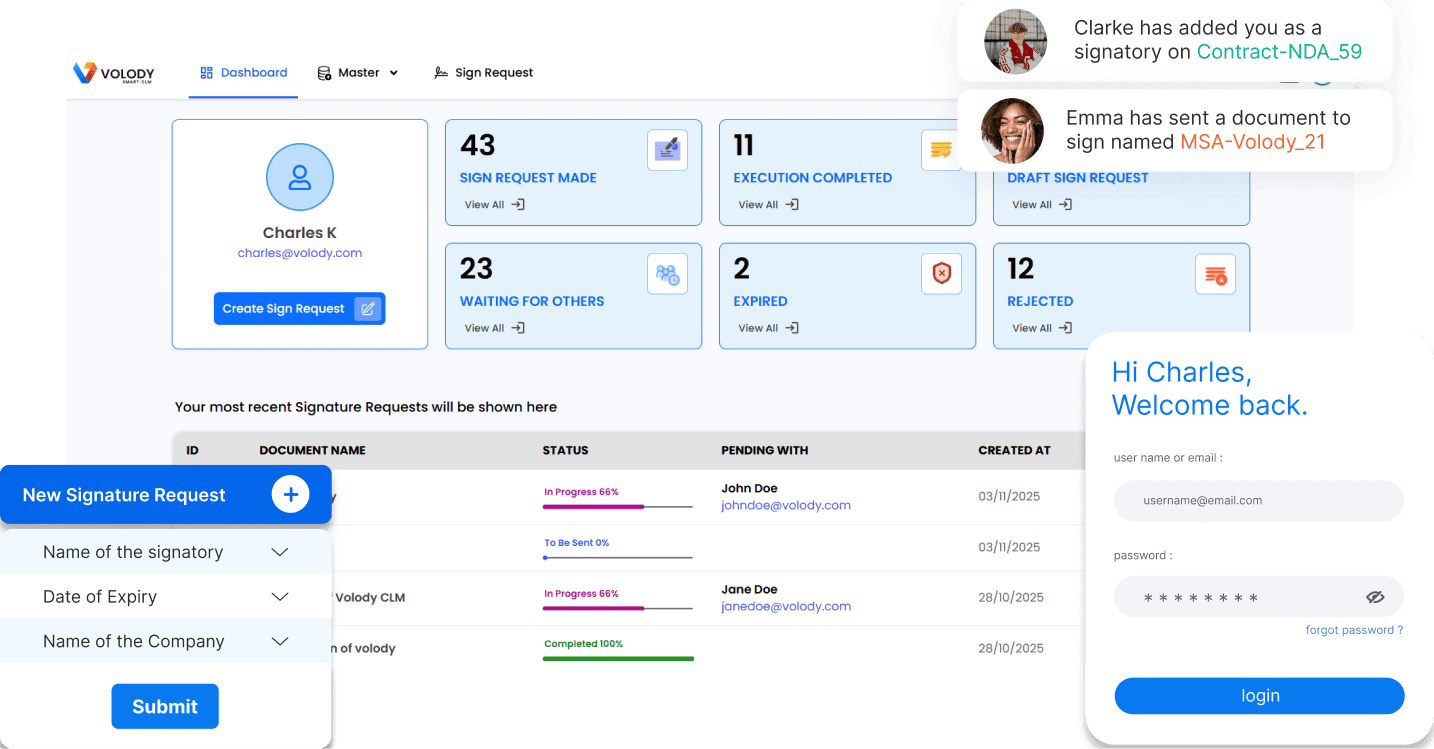Image resolution: width=1434 pixels, height=749 pixels.
Task: View All under Rejected
Action: [1042, 328]
